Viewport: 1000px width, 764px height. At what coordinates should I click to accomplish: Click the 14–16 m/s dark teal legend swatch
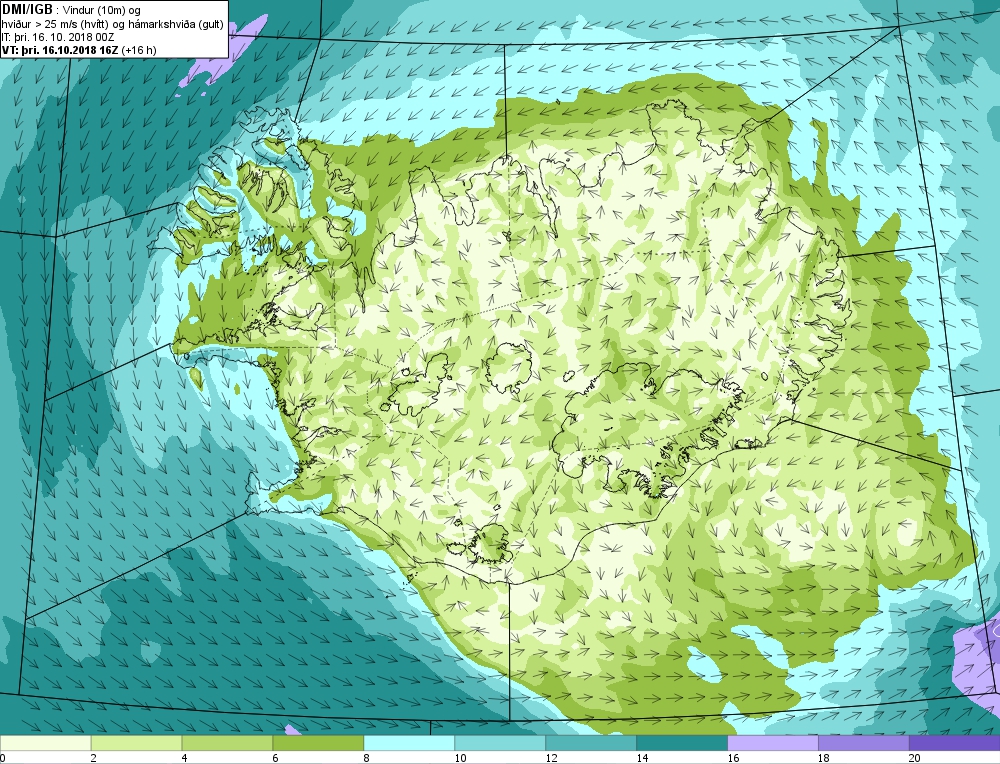682,743
